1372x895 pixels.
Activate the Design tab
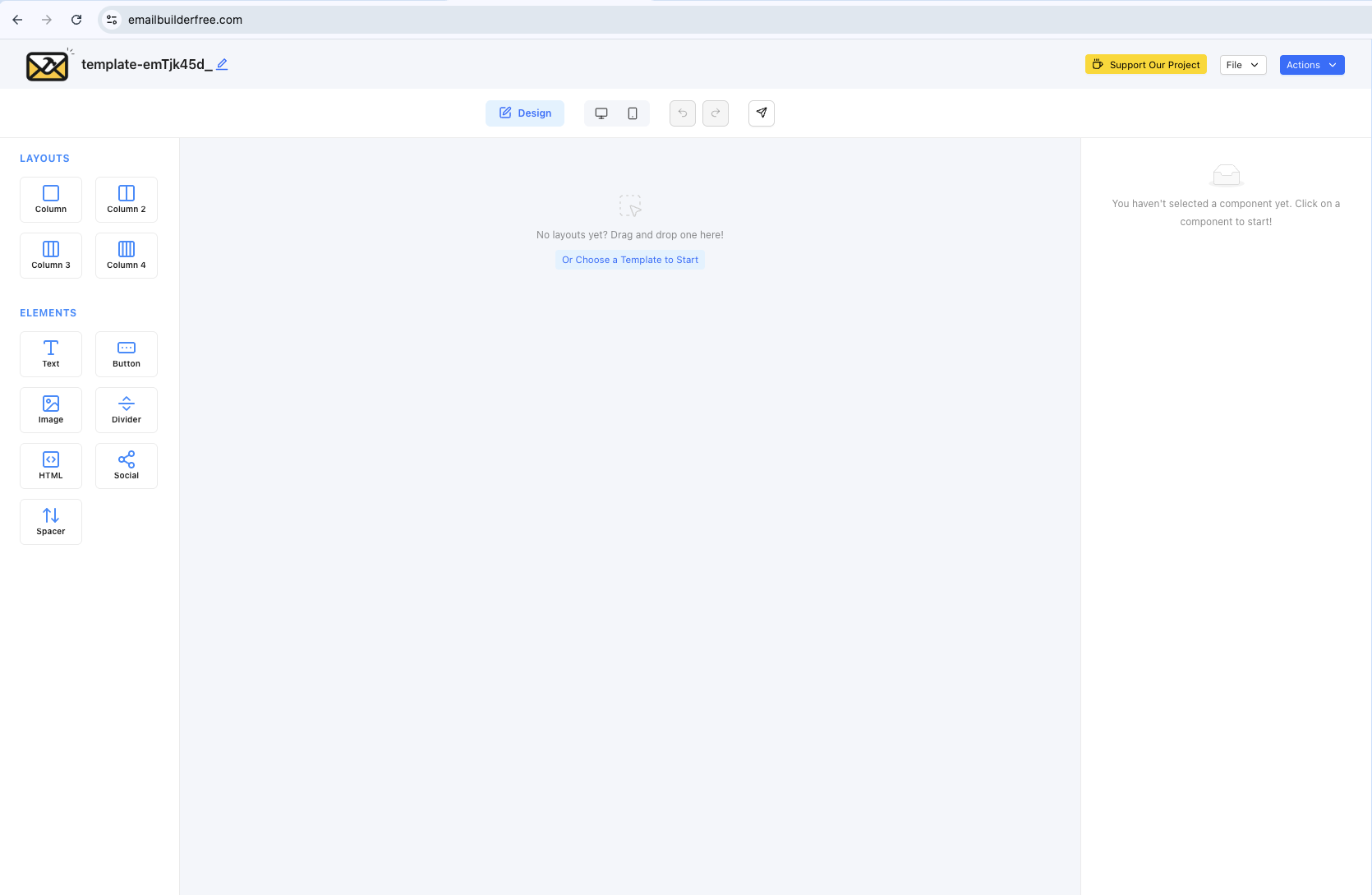(x=525, y=113)
